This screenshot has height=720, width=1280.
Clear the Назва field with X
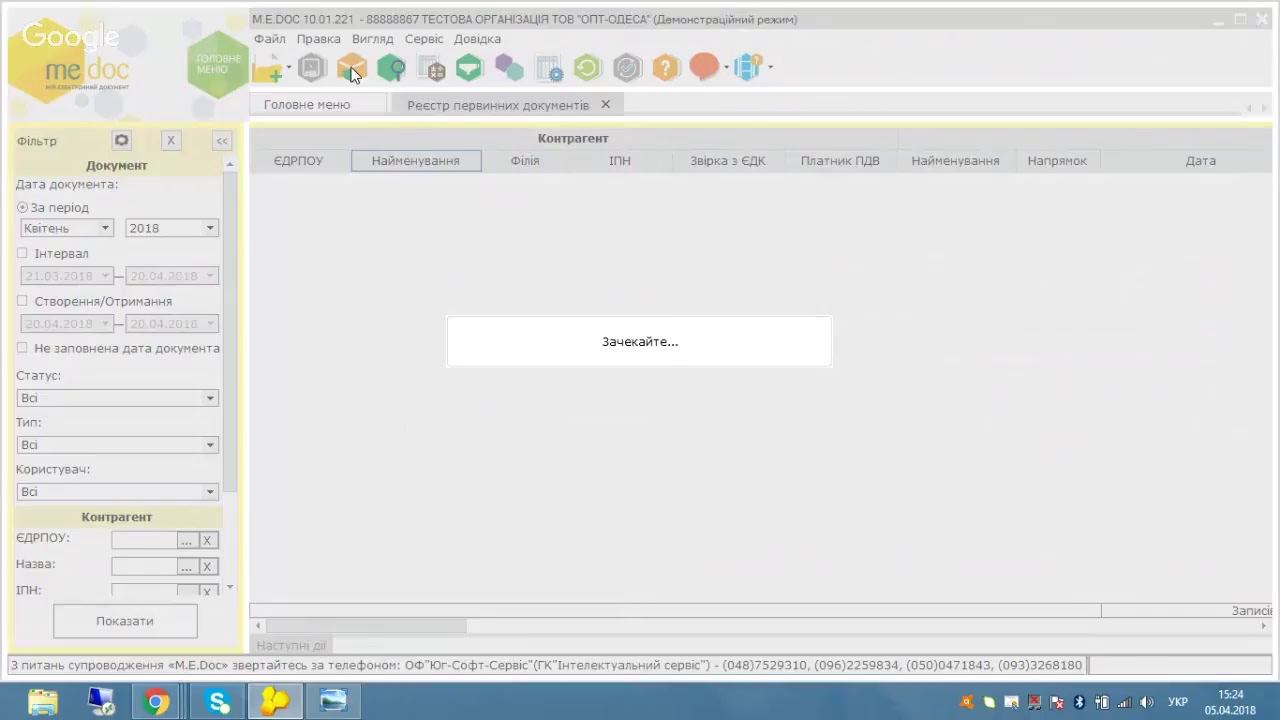[207, 566]
